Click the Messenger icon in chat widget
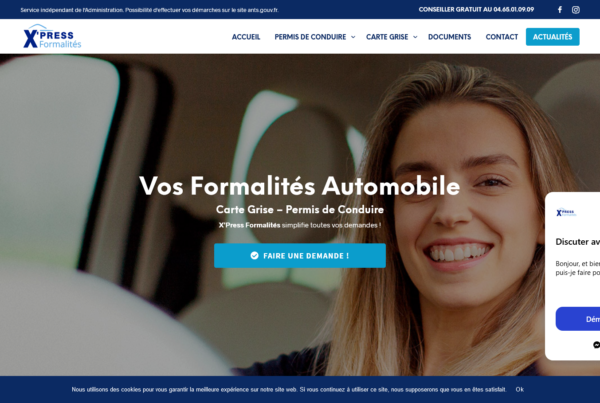This screenshot has height=403, width=600. (x=597, y=345)
